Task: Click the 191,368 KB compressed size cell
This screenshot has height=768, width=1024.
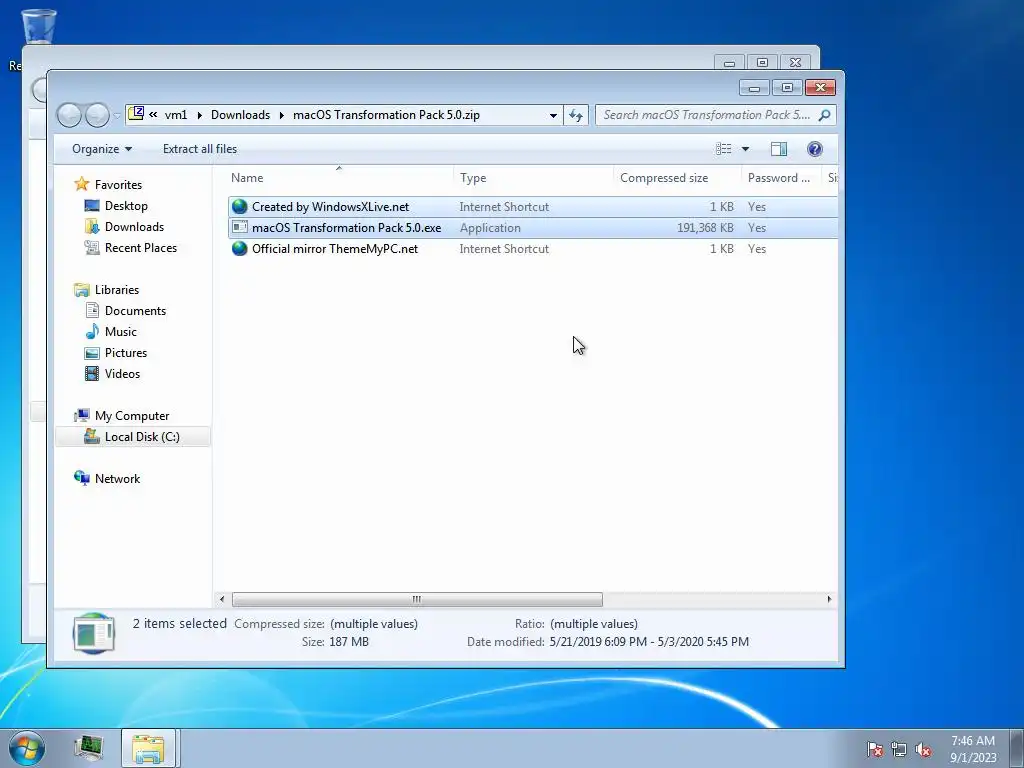Action: tap(705, 227)
